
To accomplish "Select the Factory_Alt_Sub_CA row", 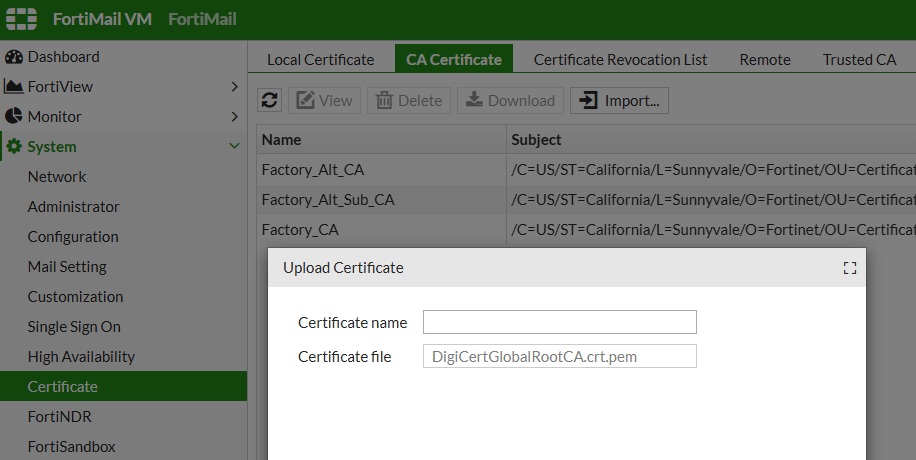I will pos(586,200).
